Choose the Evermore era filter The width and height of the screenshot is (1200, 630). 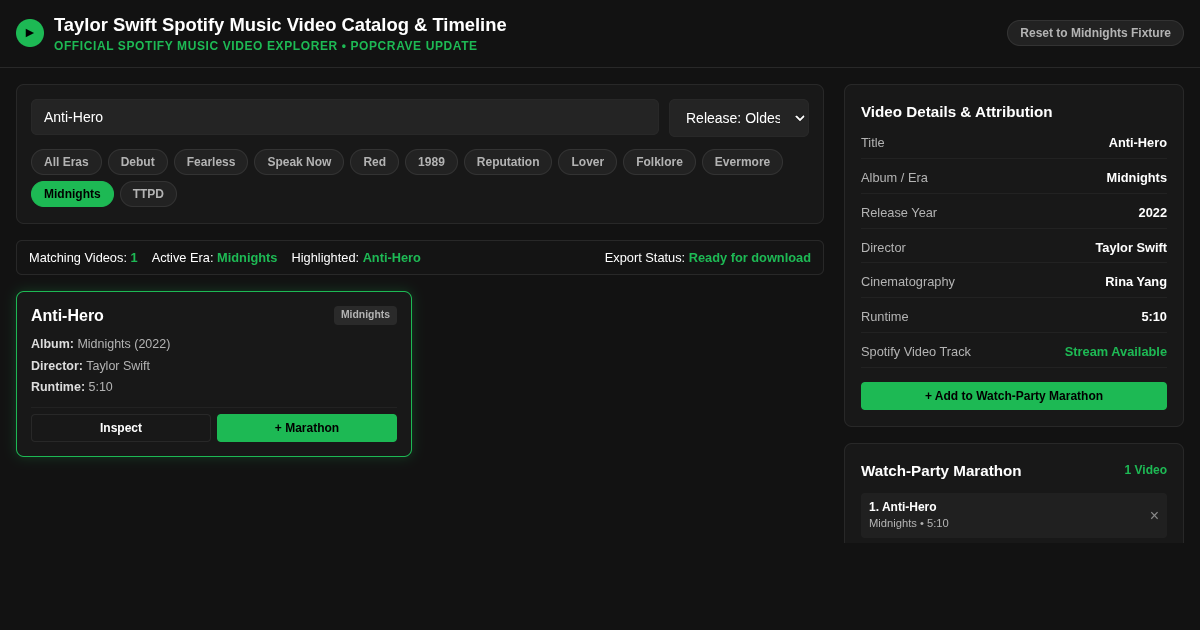coord(742,162)
